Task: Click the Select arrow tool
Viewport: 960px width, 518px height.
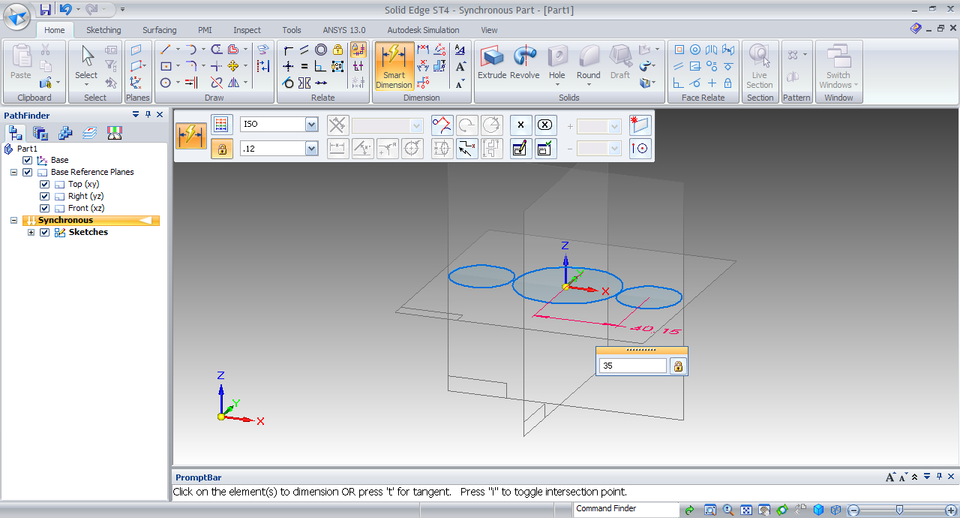Action: [x=86, y=59]
